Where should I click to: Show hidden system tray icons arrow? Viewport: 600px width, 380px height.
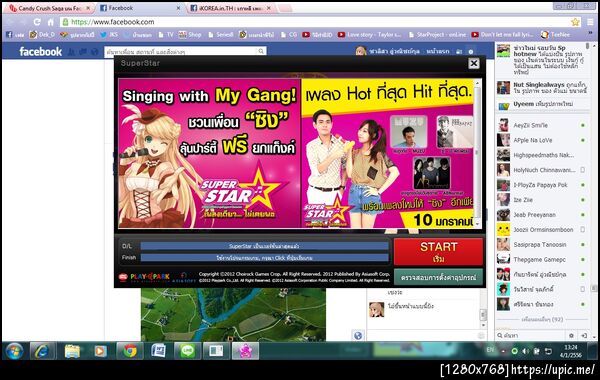tap(503, 351)
